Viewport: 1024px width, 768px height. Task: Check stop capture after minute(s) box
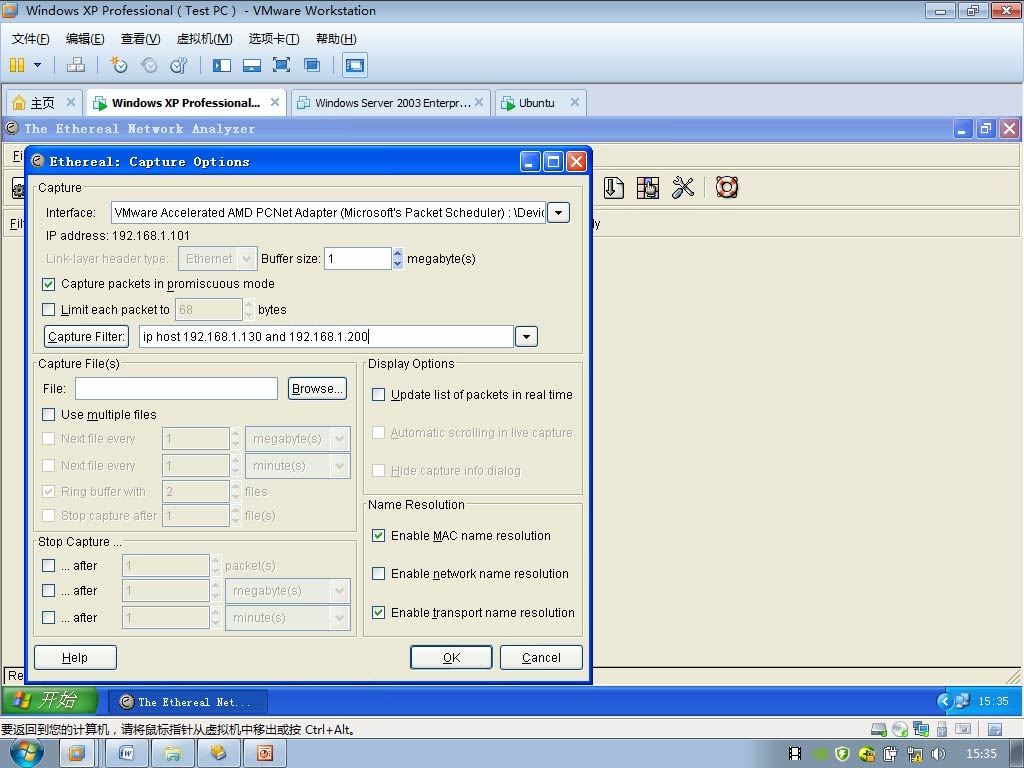pyautogui.click(x=48, y=617)
